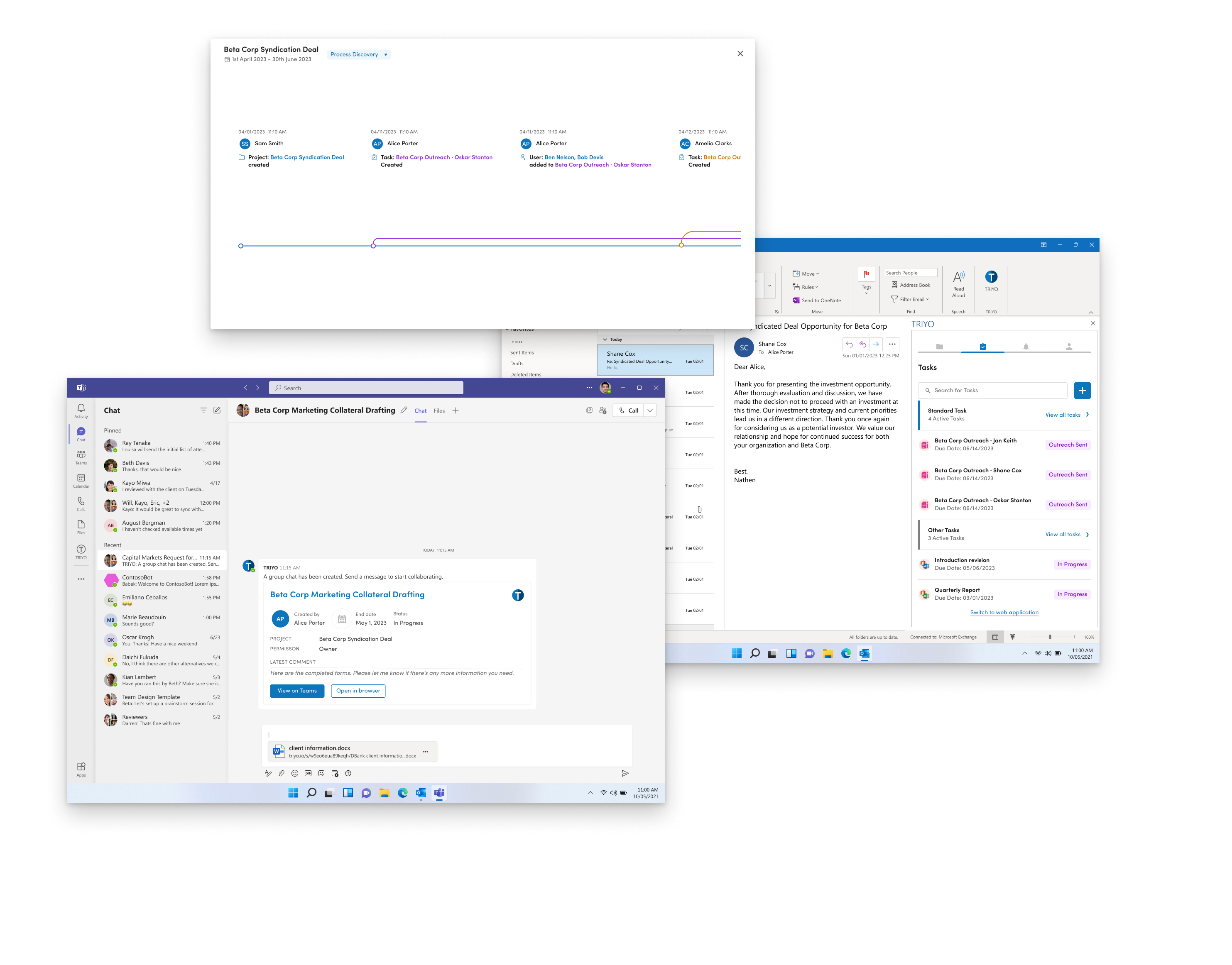Open the Rules dropdown in Outlook ribbon

point(805,287)
